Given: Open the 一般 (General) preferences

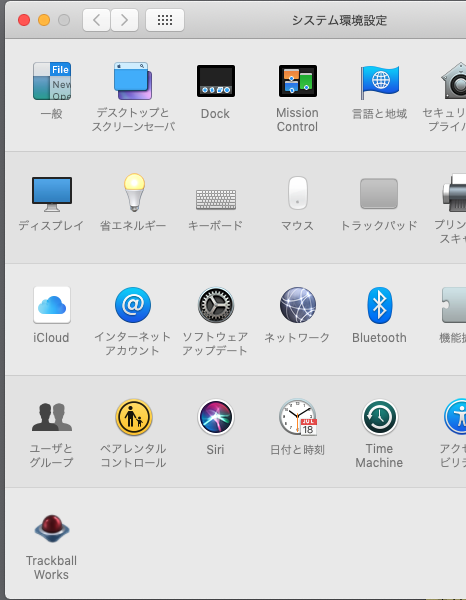Looking at the screenshot, I should click(x=52, y=81).
